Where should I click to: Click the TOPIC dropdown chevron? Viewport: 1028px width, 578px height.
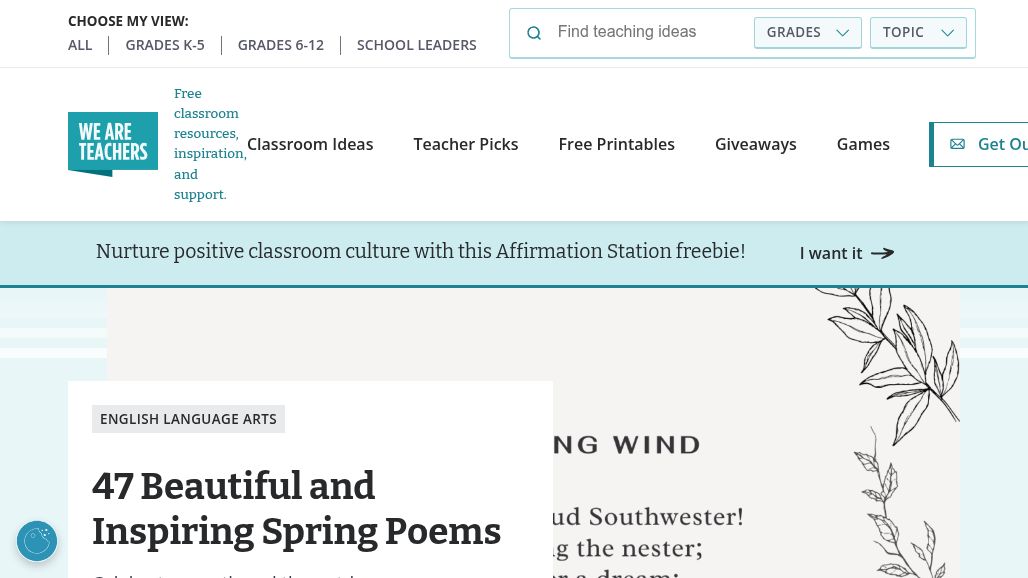[947, 33]
